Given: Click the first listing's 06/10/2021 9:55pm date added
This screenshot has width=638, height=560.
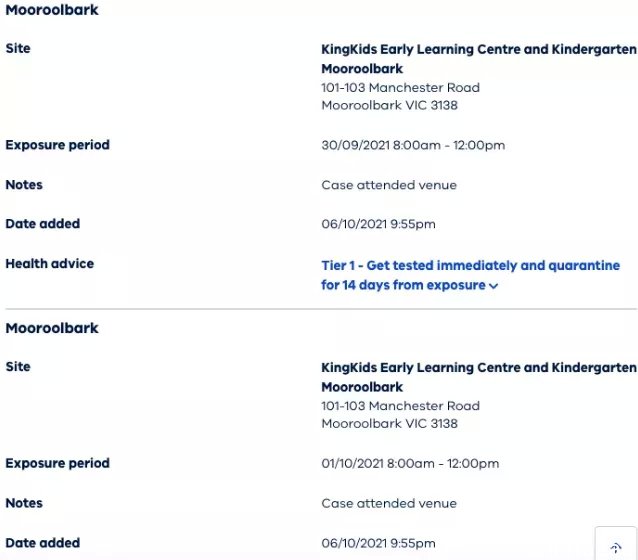Looking at the screenshot, I should pyautogui.click(x=378, y=224).
